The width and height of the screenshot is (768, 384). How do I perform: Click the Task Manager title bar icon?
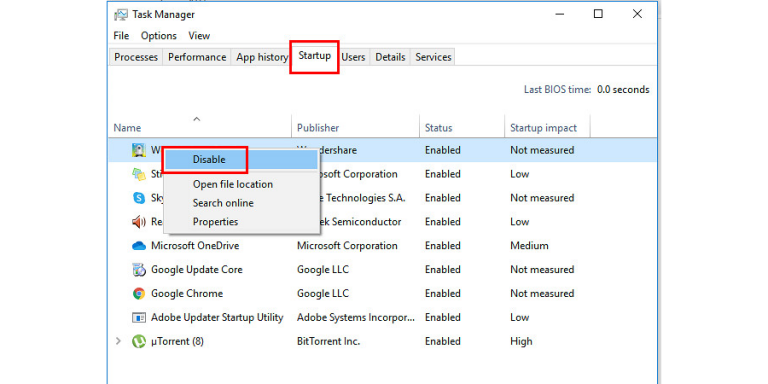pos(120,15)
